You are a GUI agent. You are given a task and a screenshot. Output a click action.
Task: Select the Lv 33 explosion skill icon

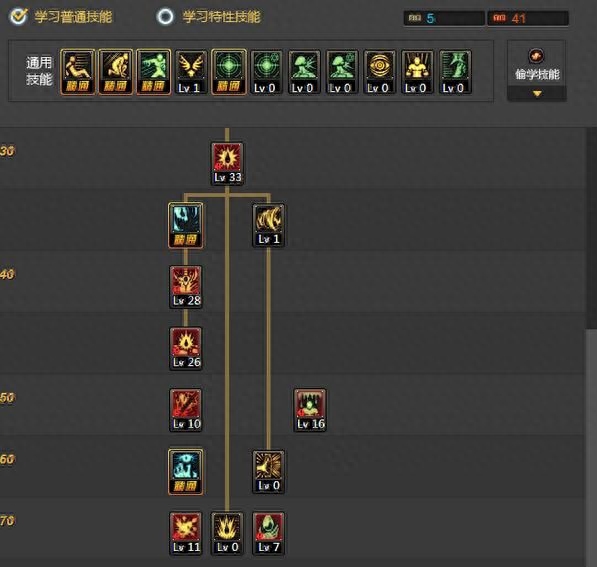[227, 164]
